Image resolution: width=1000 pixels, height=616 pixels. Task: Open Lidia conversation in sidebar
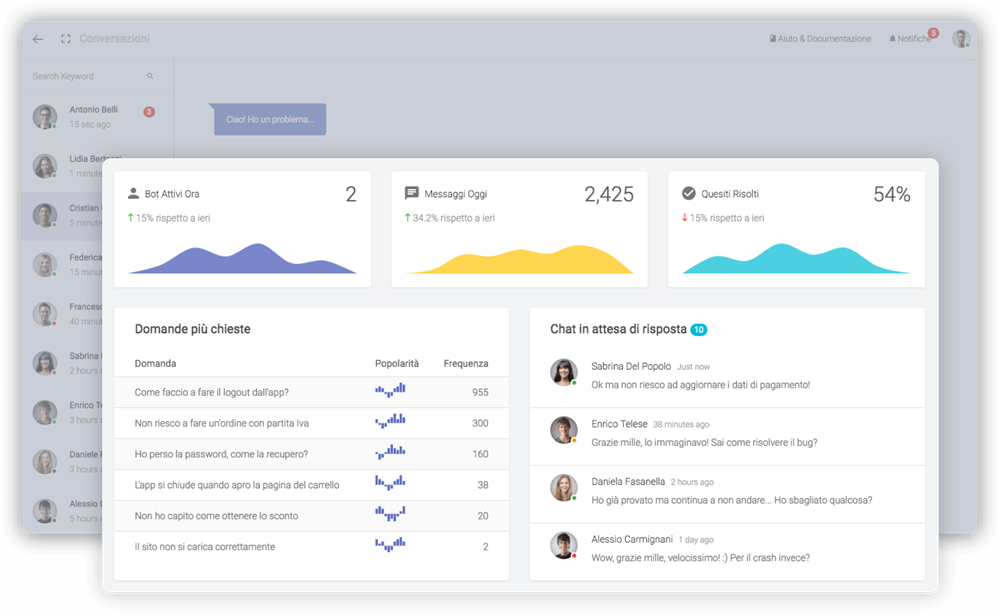pyautogui.click(x=63, y=166)
